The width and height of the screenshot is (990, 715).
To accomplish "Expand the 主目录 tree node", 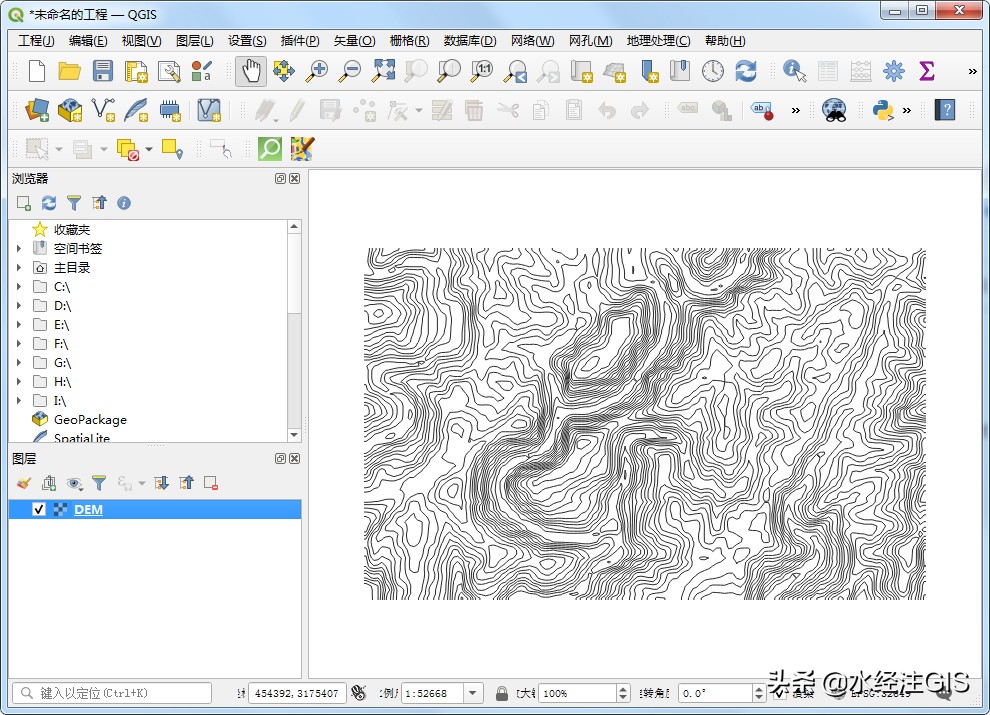I will (x=19, y=267).
